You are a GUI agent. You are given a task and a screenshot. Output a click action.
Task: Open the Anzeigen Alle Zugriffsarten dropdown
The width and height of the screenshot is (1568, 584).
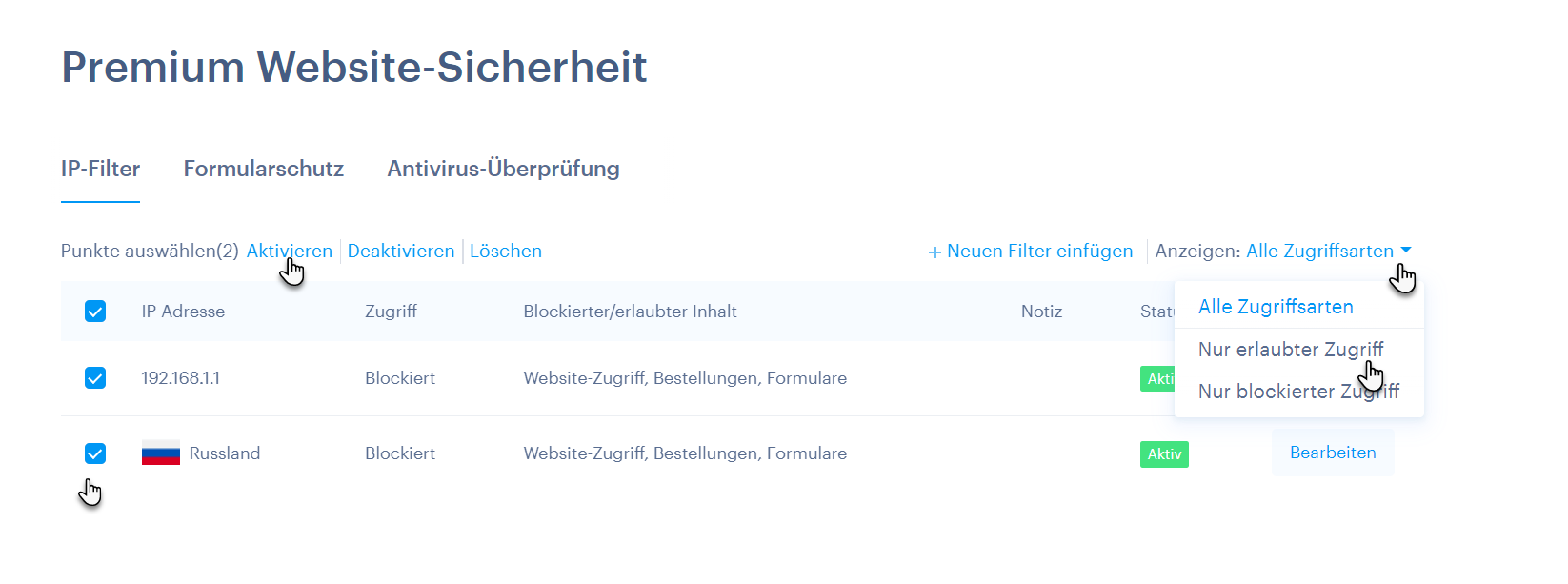[x=1329, y=251]
